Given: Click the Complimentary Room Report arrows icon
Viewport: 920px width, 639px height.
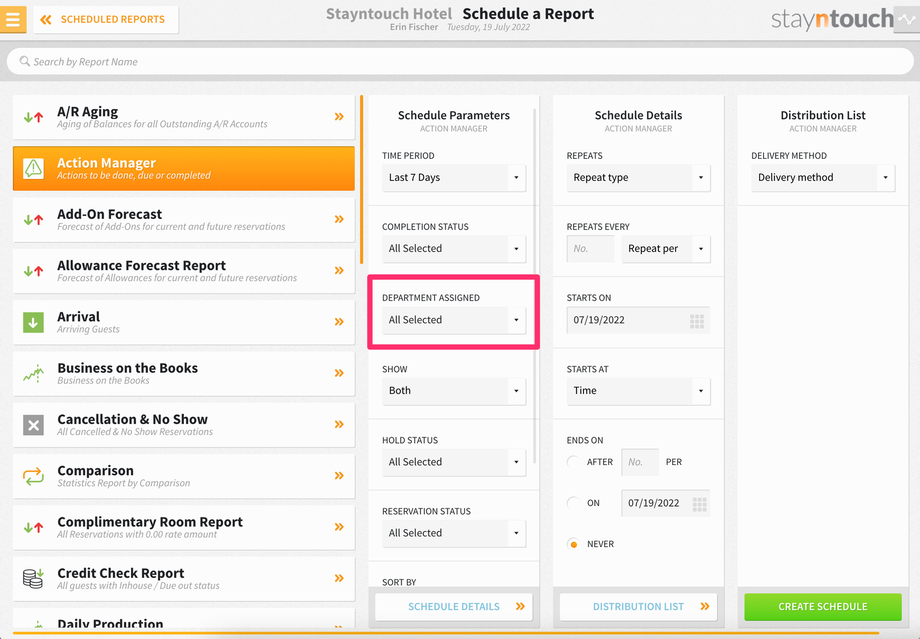Looking at the screenshot, I should pos(33,528).
